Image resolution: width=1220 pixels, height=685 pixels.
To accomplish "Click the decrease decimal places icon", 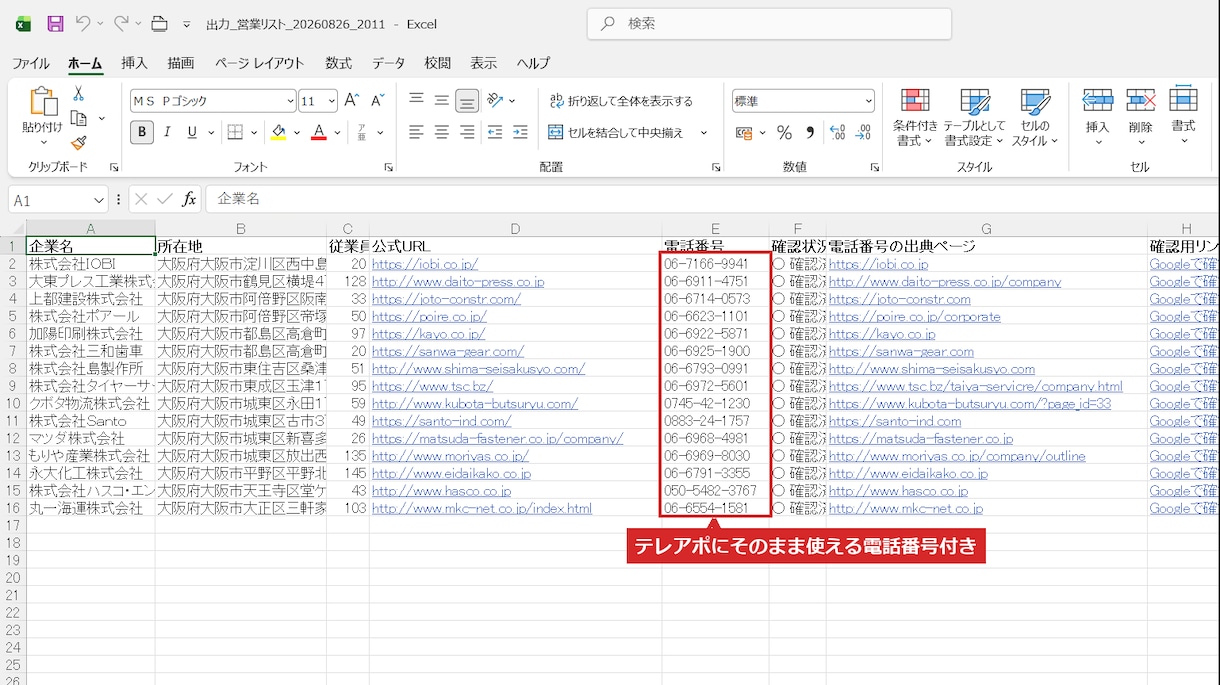I will [x=863, y=132].
